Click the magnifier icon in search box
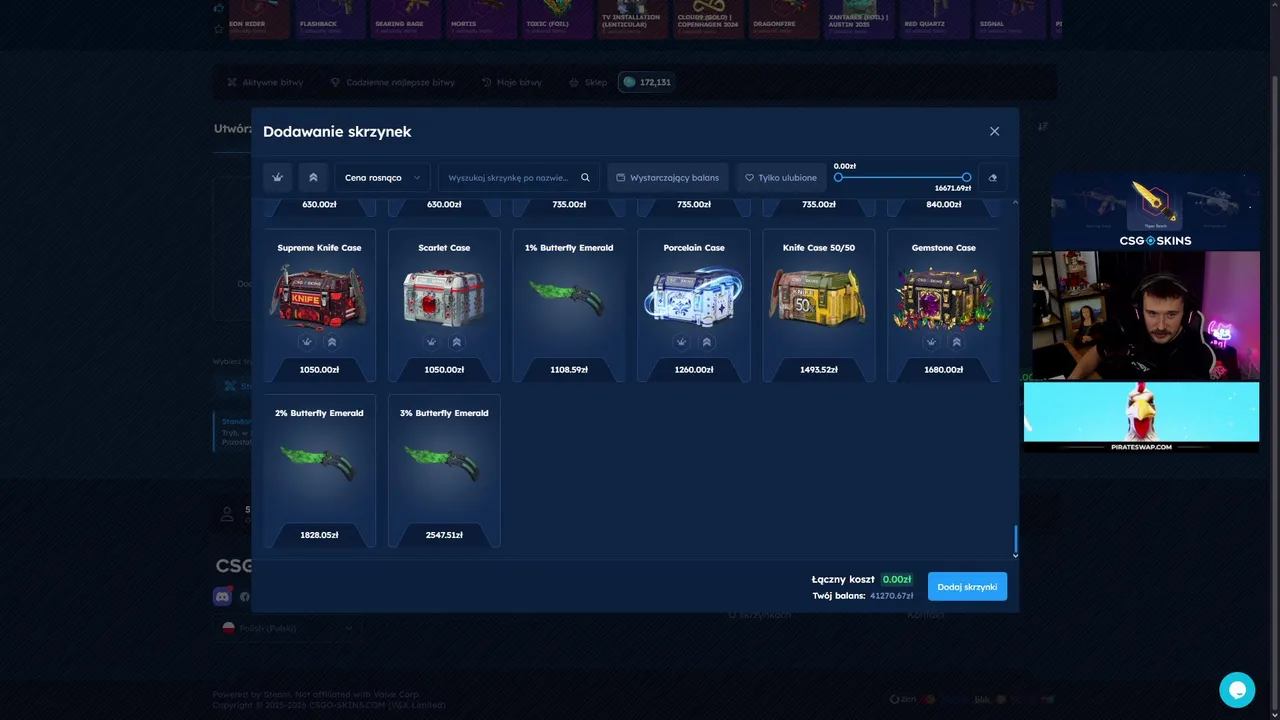The width and height of the screenshot is (1280, 720). click(x=586, y=177)
